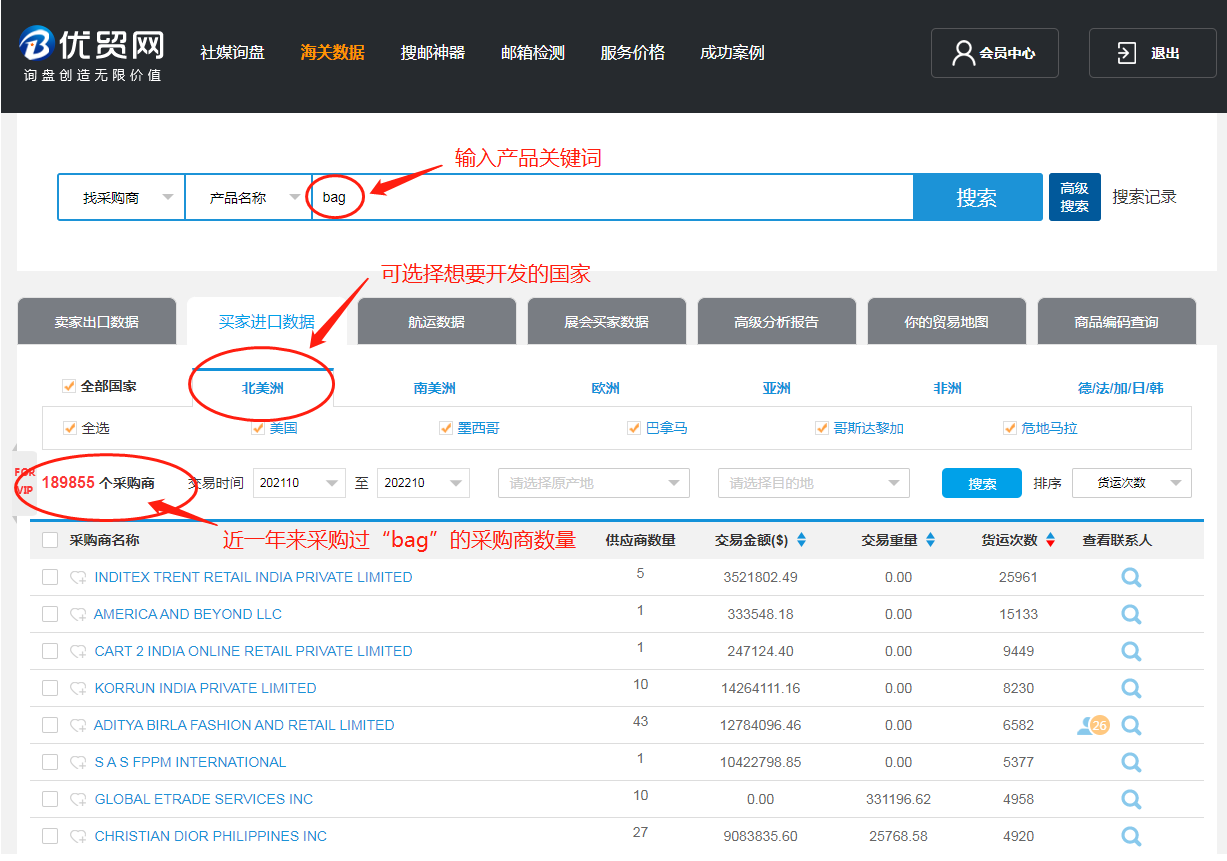Select the 北美洲 region tab

coord(263,388)
